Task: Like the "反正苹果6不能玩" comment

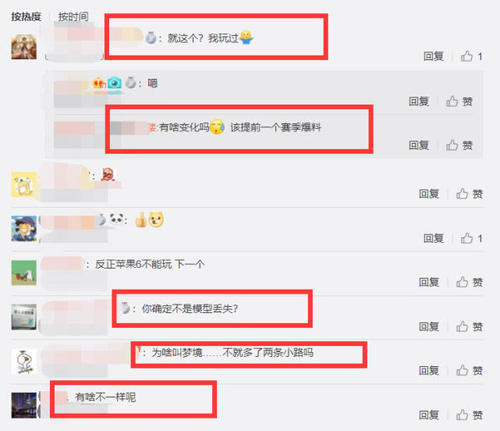Action: [469, 282]
